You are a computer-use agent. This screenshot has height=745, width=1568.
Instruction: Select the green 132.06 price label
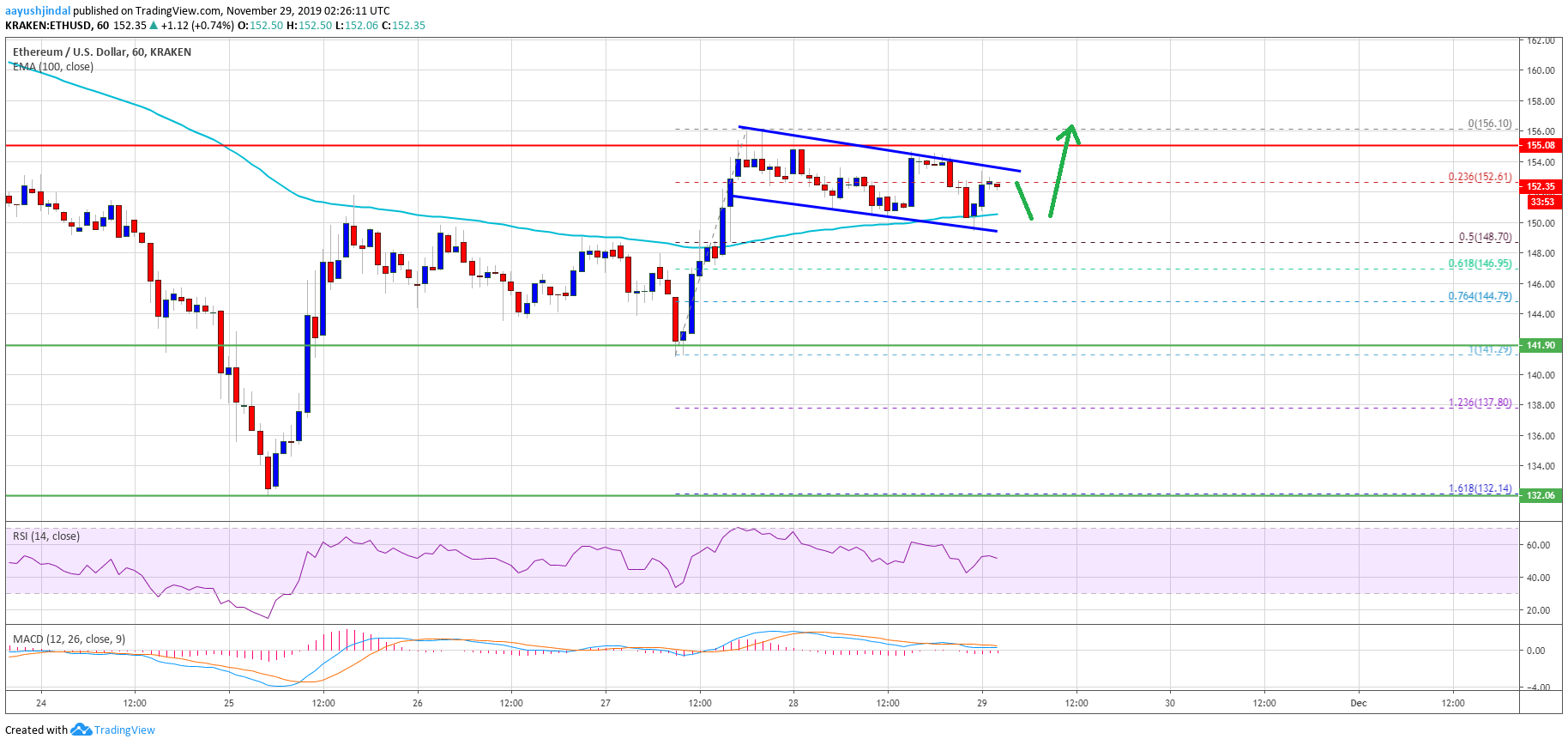(1541, 495)
